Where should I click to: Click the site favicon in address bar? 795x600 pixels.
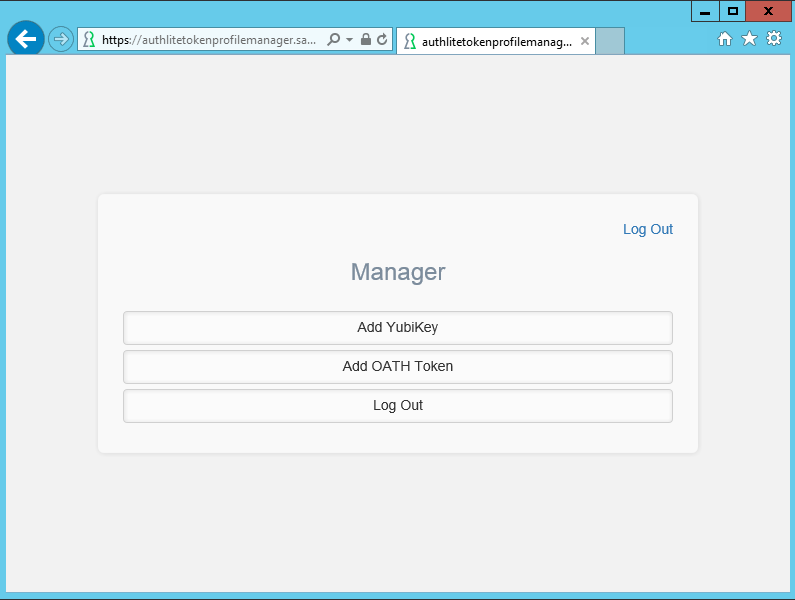89,40
